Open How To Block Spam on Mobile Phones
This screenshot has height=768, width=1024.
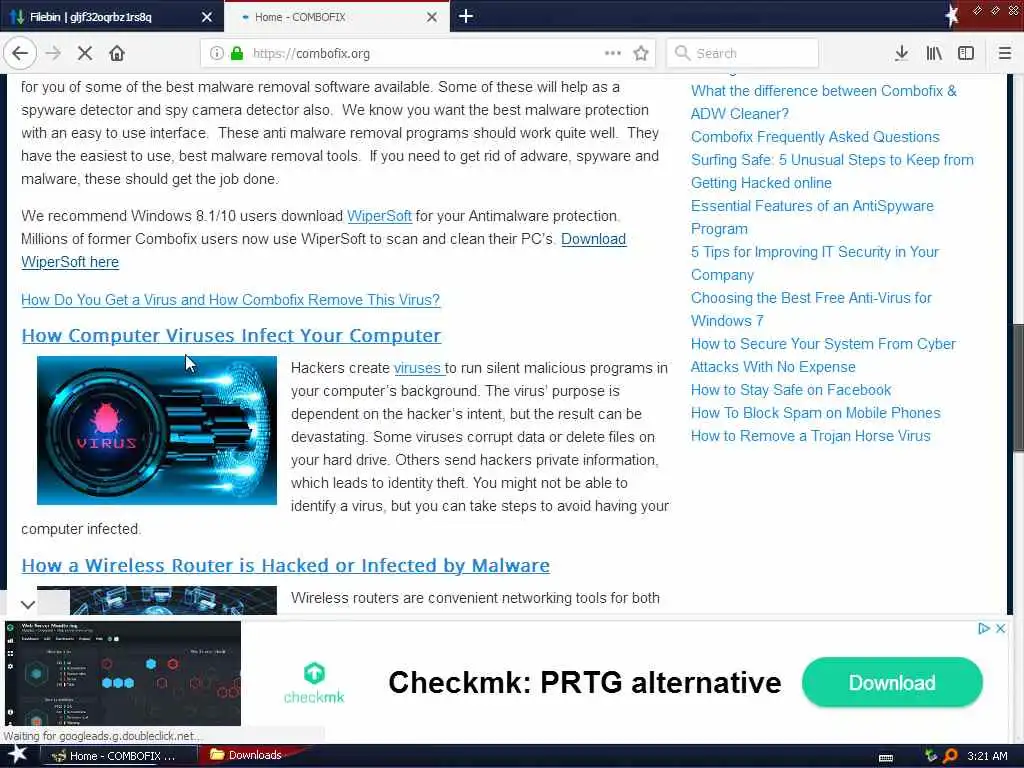(816, 413)
